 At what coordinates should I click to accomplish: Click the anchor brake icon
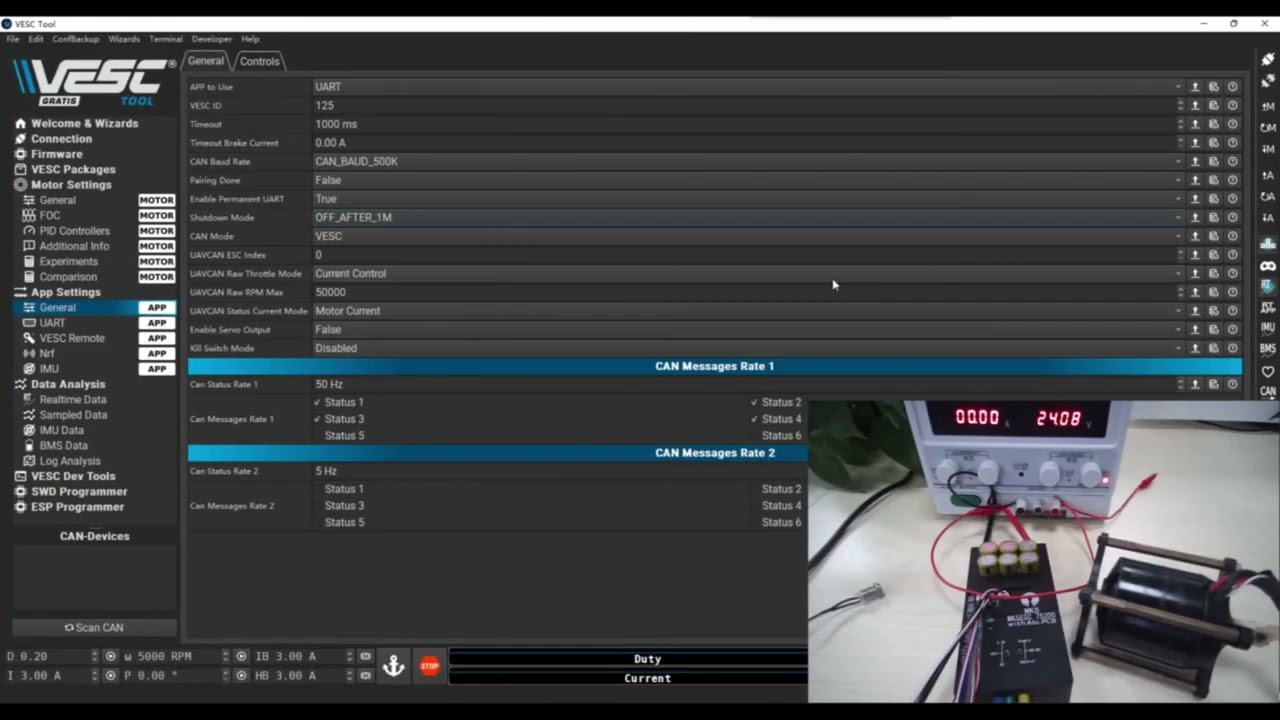pyautogui.click(x=393, y=666)
